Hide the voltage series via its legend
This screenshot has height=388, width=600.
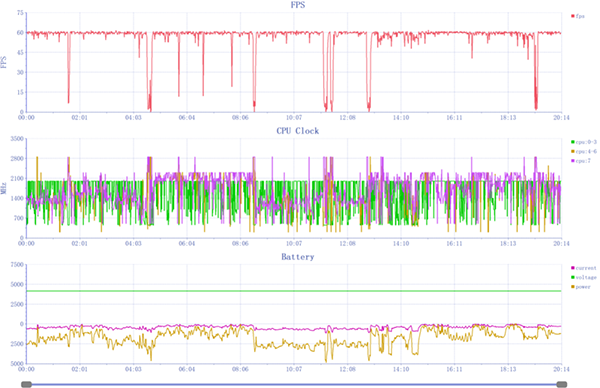584,277
